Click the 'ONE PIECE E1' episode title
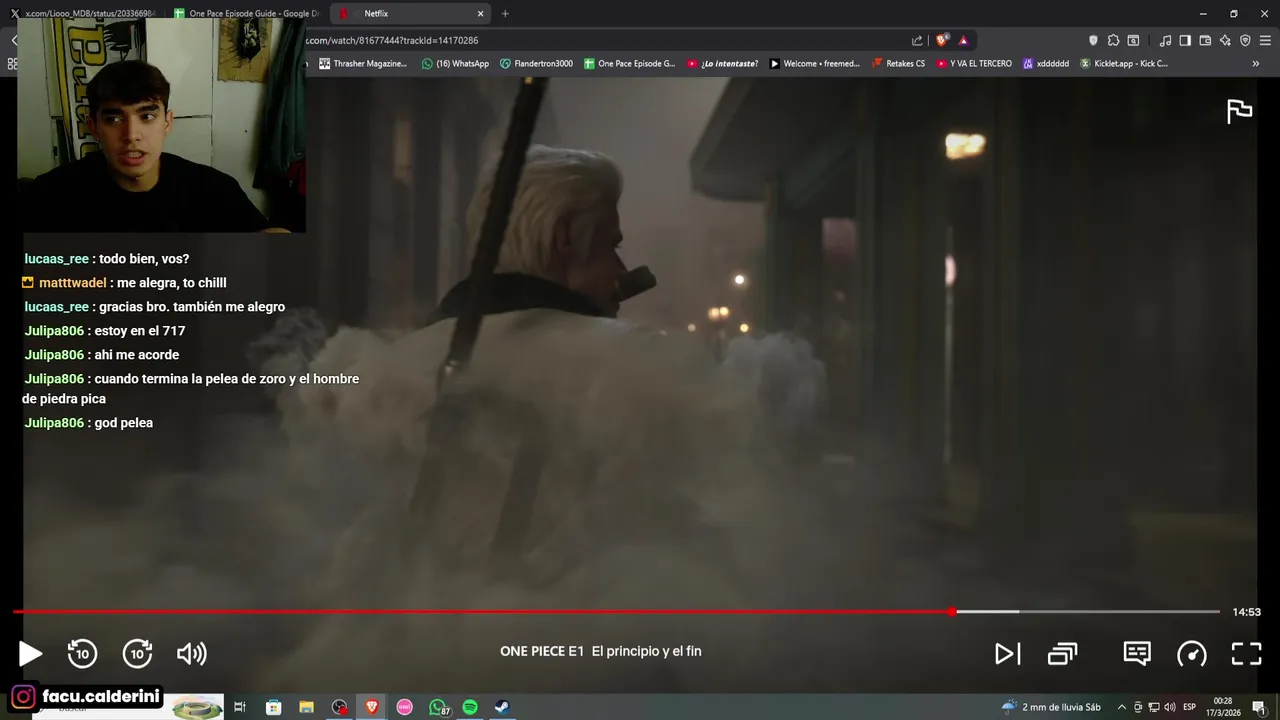The width and height of the screenshot is (1280, 720). 542,651
